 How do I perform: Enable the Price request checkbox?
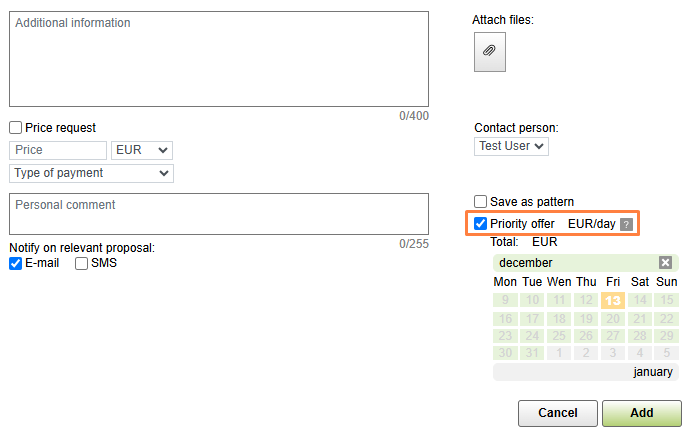[x=16, y=128]
